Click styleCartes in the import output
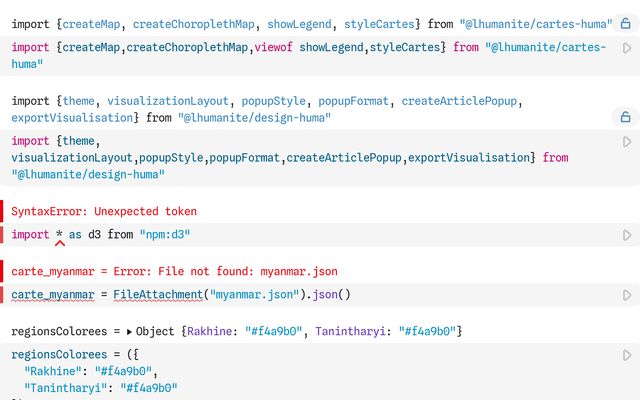The width and height of the screenshot is (640, 400). coord(379,24)
